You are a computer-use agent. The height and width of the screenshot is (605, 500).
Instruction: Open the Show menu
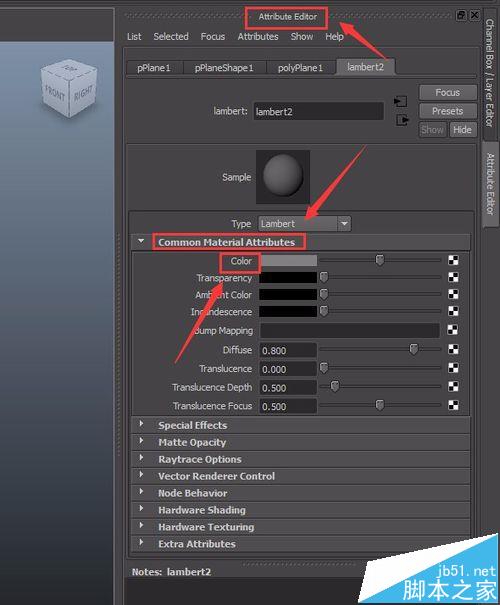(302, 37)
